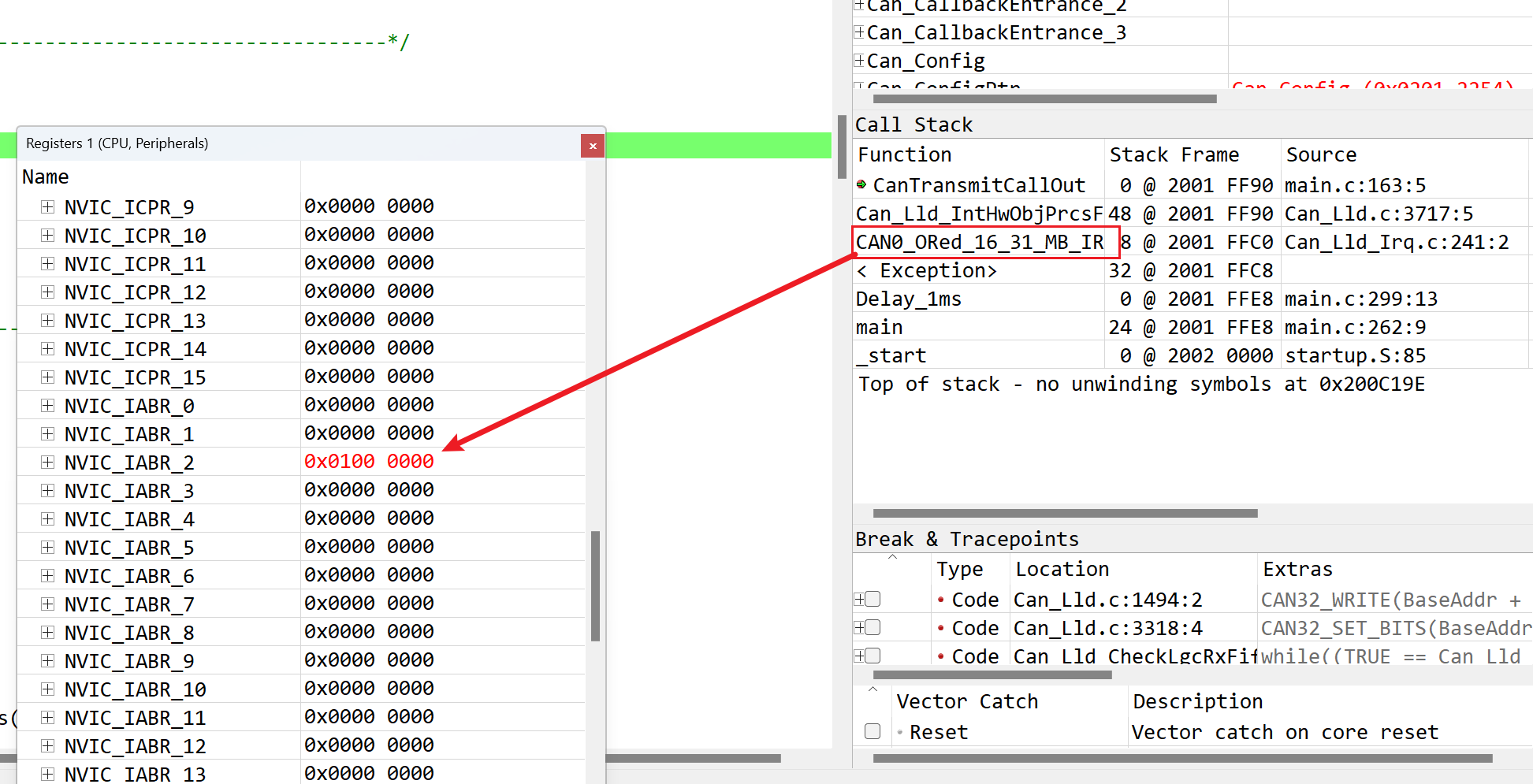Expand the NVIC_IABR_0 register

tap(48, 405)
